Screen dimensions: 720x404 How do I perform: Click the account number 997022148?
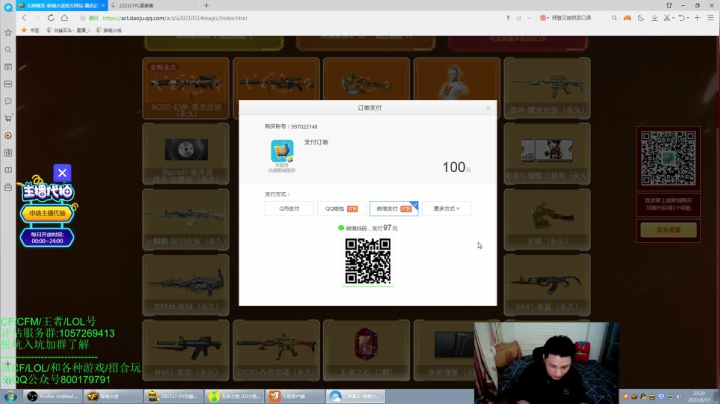pos(304,127)
